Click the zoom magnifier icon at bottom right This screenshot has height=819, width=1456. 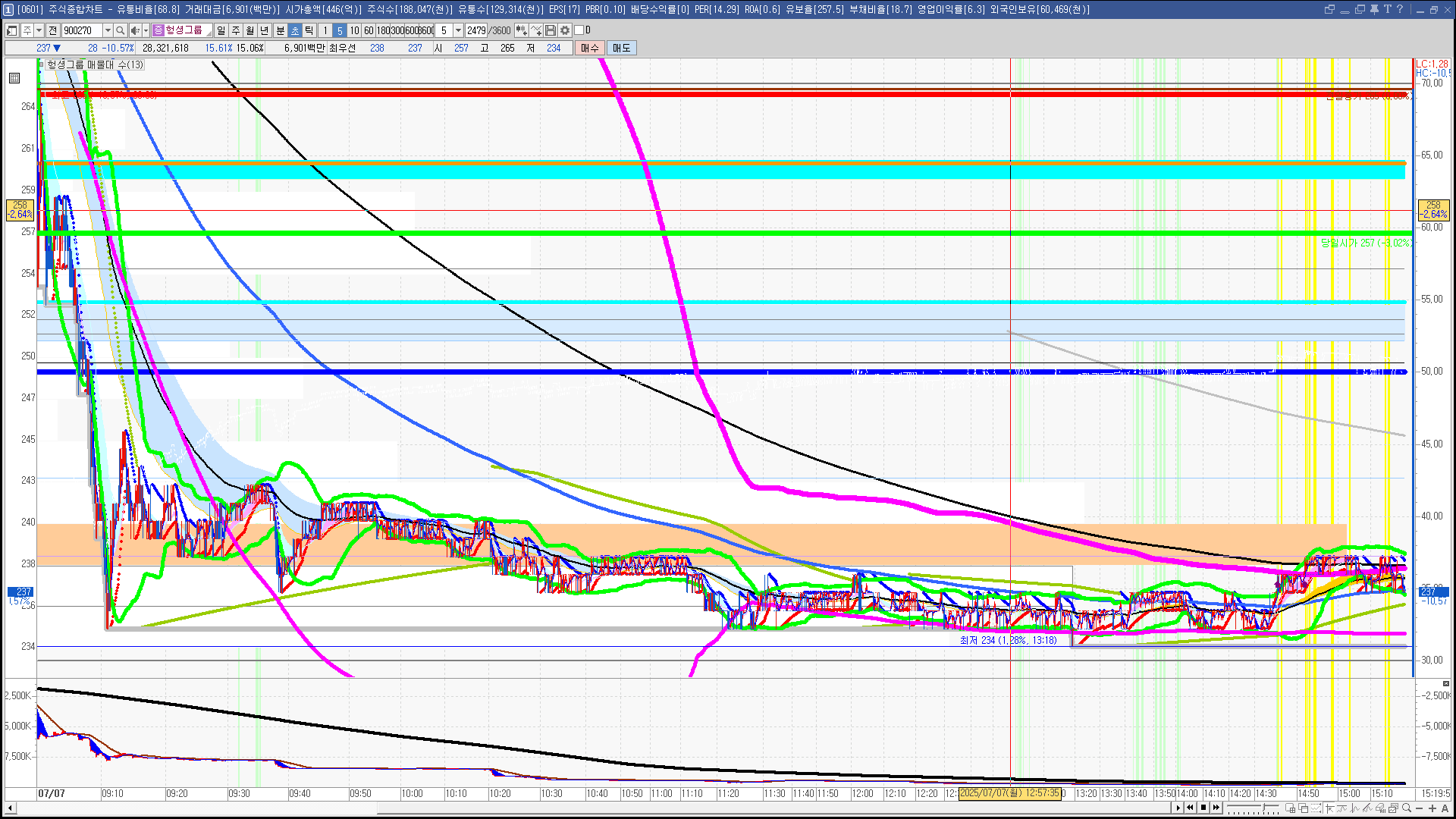(x=1406, y=808)
